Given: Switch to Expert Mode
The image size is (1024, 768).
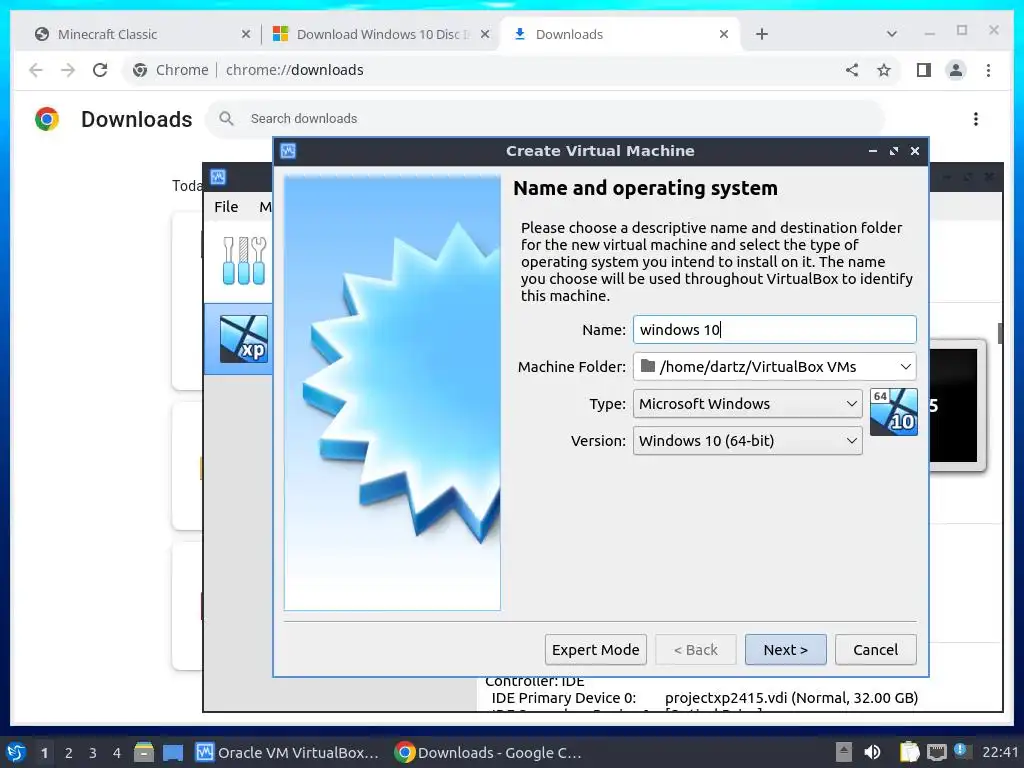Looking at the screenshot, I should tap(596, 650).
